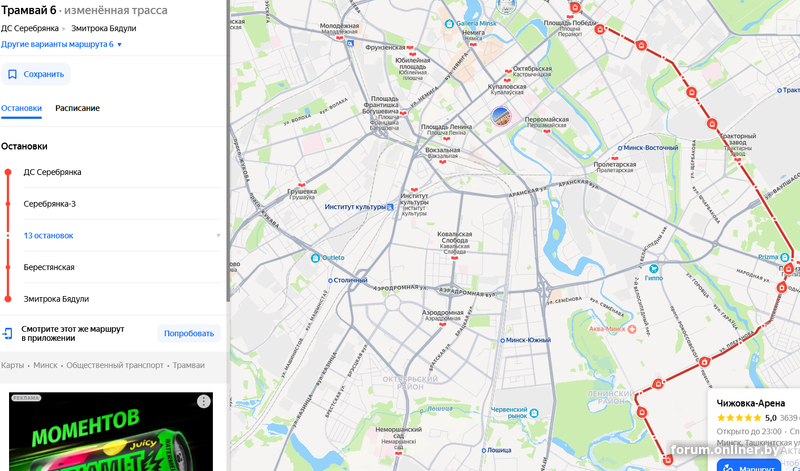Open the Минск breadcrumb link
The image size is (800, 471).
(45, 365)
